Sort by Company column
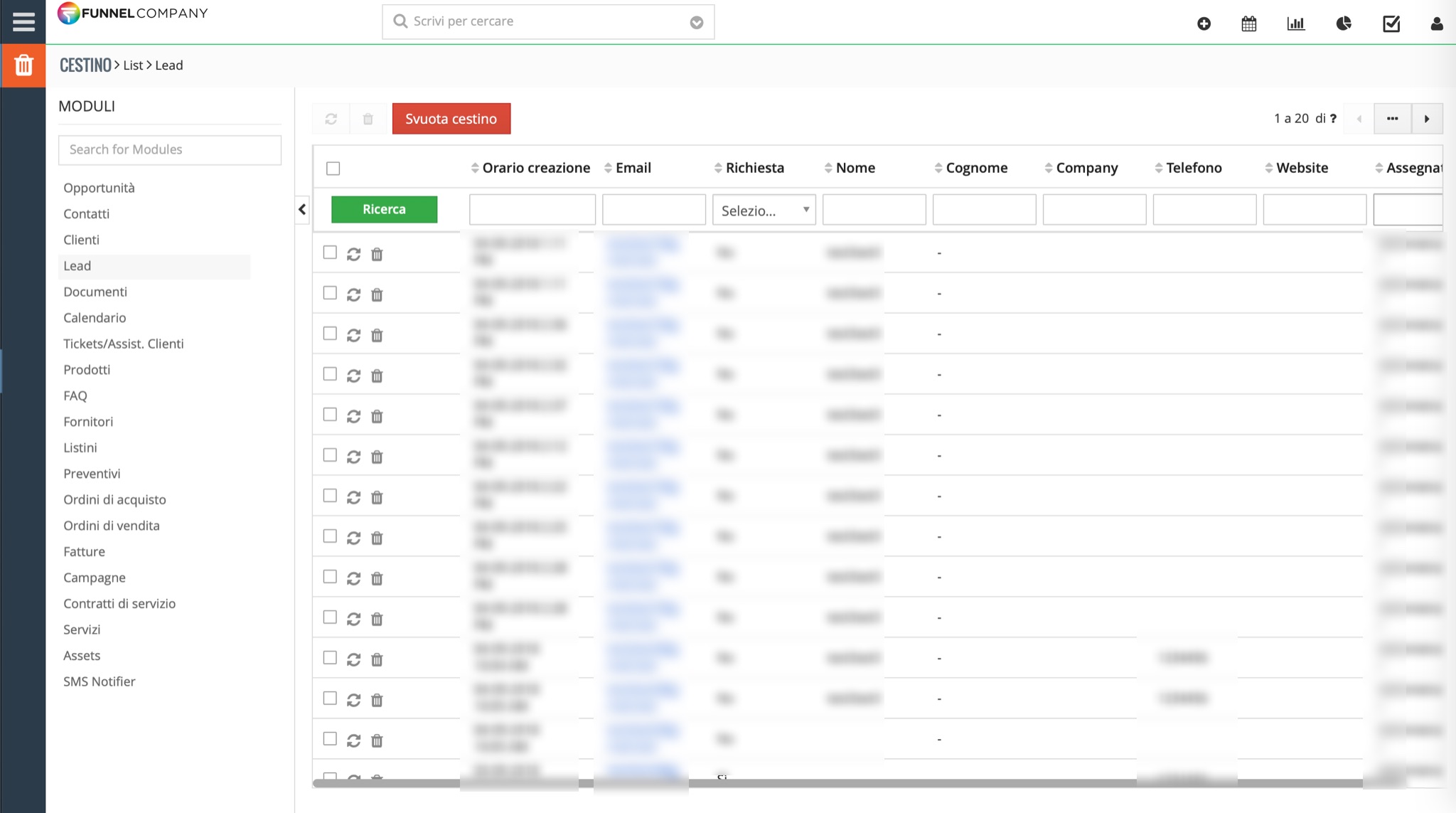The image size is (1456, 813). [1081, 168]
